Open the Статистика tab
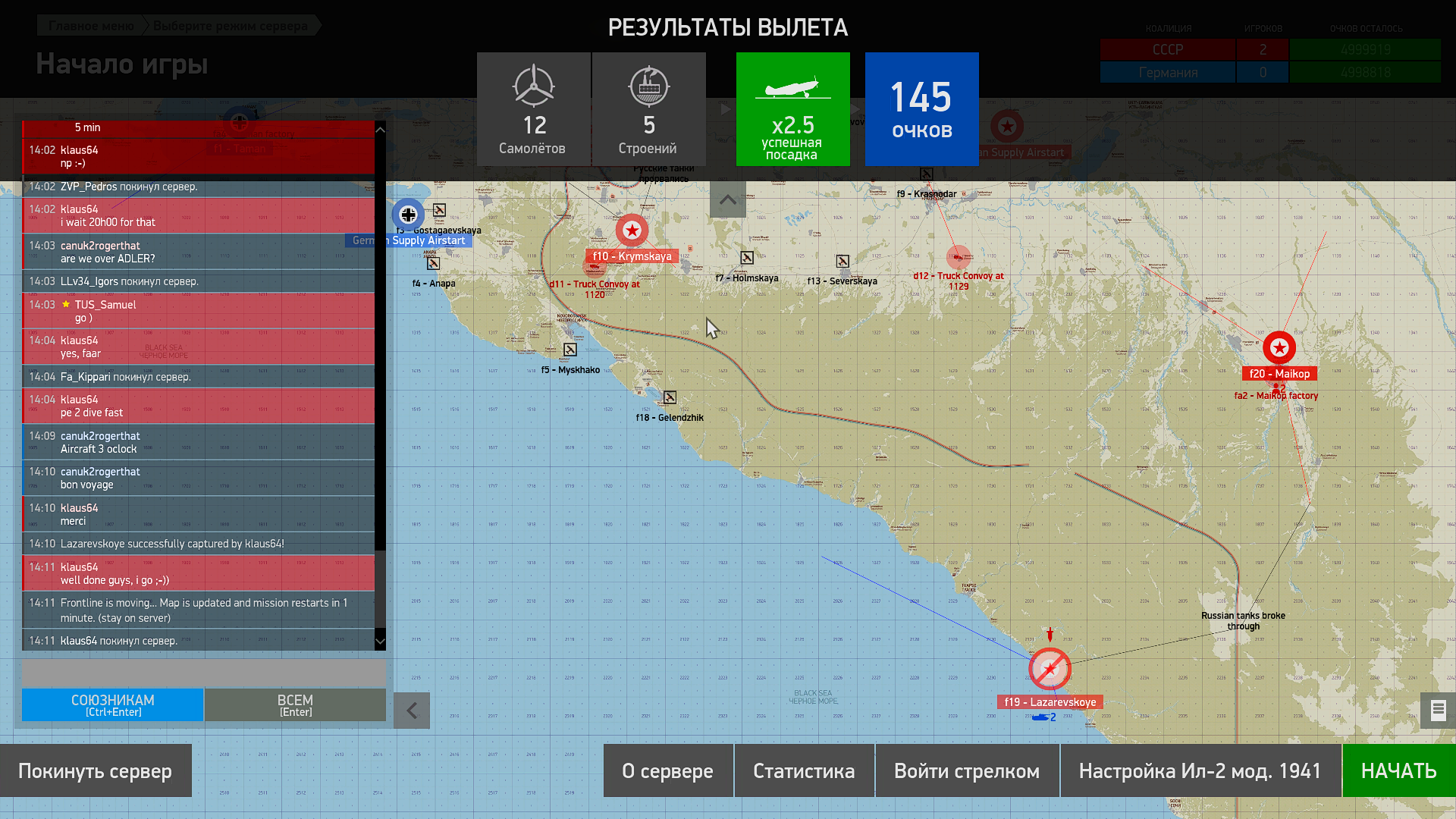1456x819 pixels. coord(804,770)
